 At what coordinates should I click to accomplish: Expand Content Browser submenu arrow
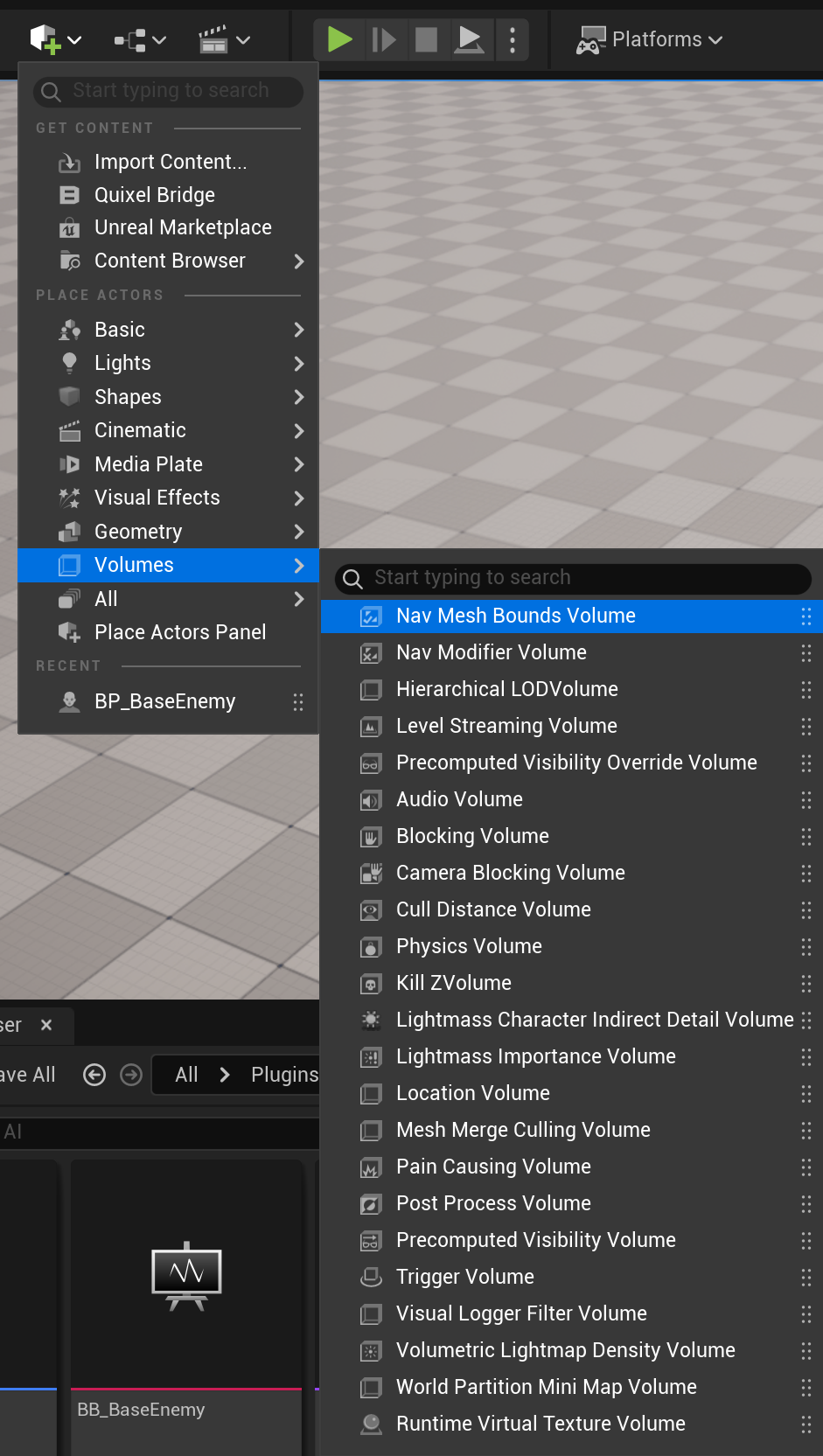(299, 261)
